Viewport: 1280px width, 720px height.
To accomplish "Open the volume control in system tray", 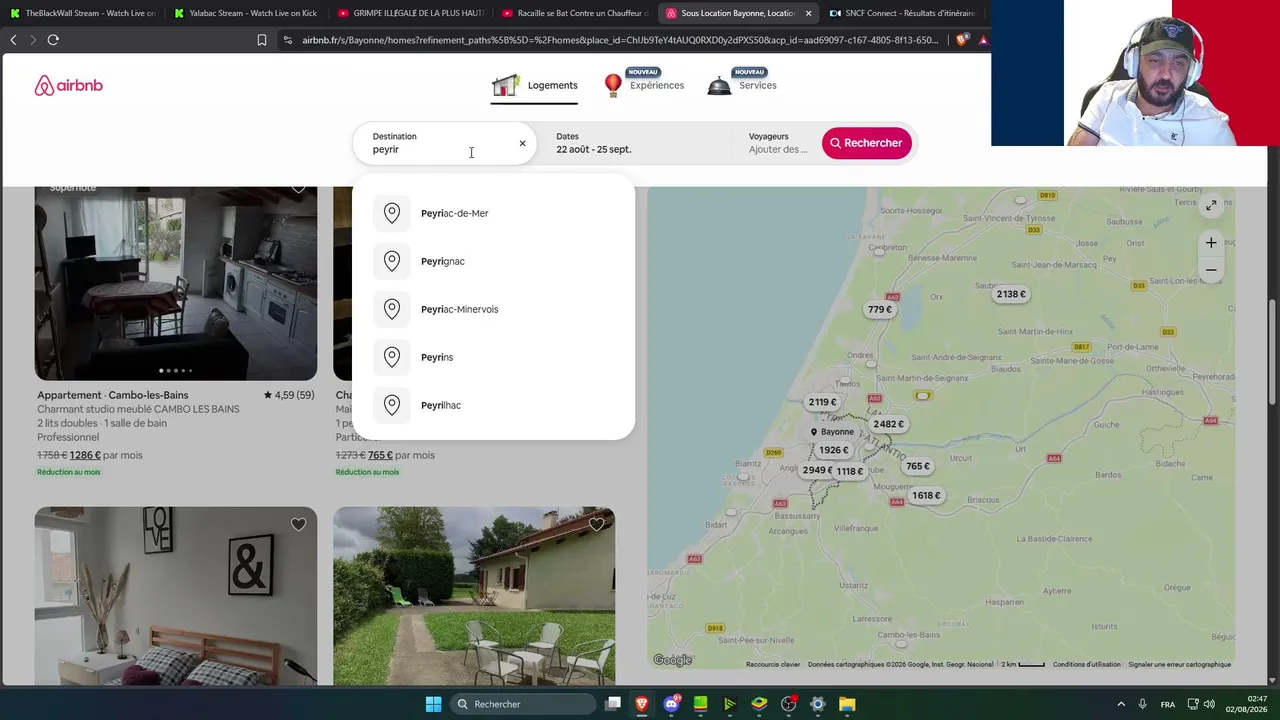I will (x=1209, y=704).
